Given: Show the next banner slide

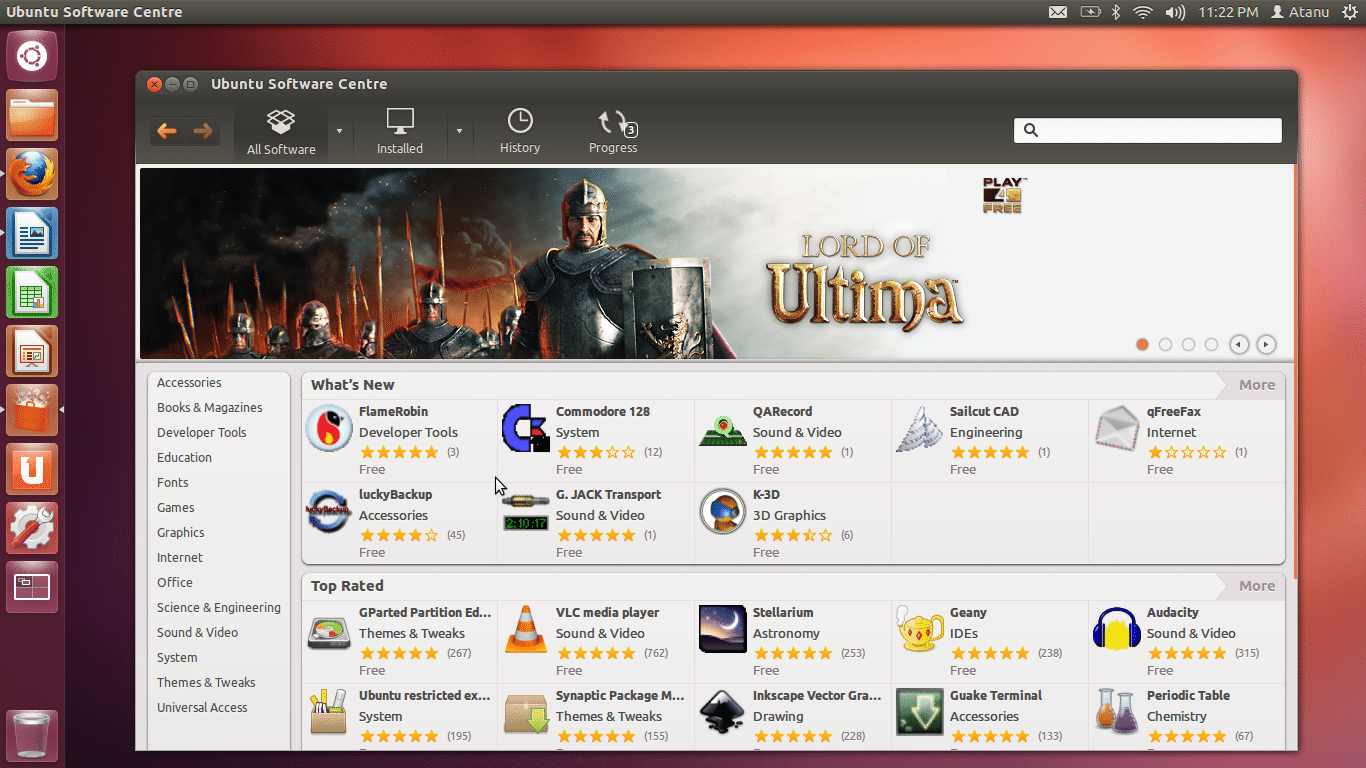Looking at the screenshot, I should point(1266,344).
